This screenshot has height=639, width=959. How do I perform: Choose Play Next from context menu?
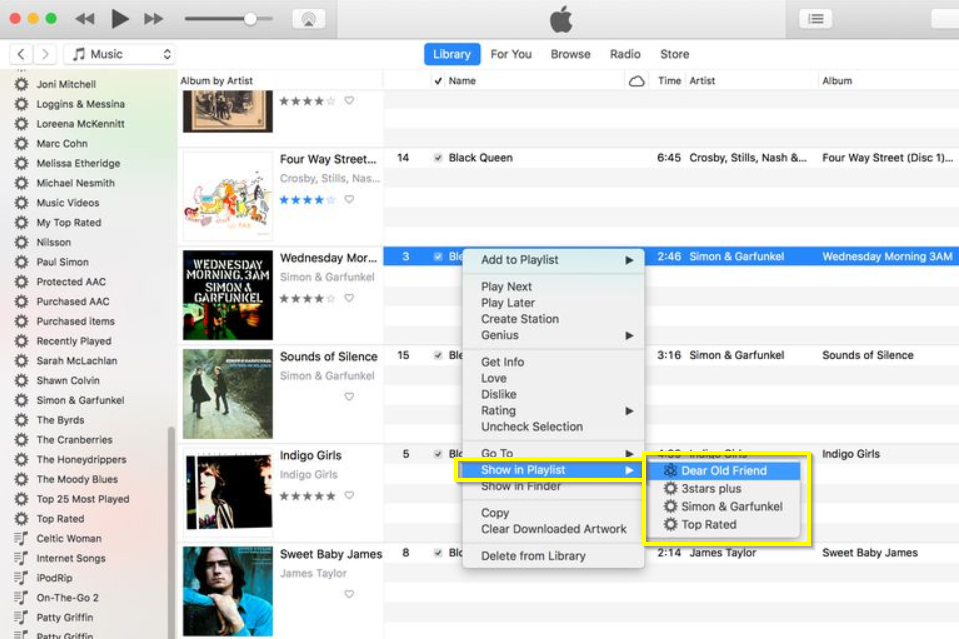pos(506,286)
